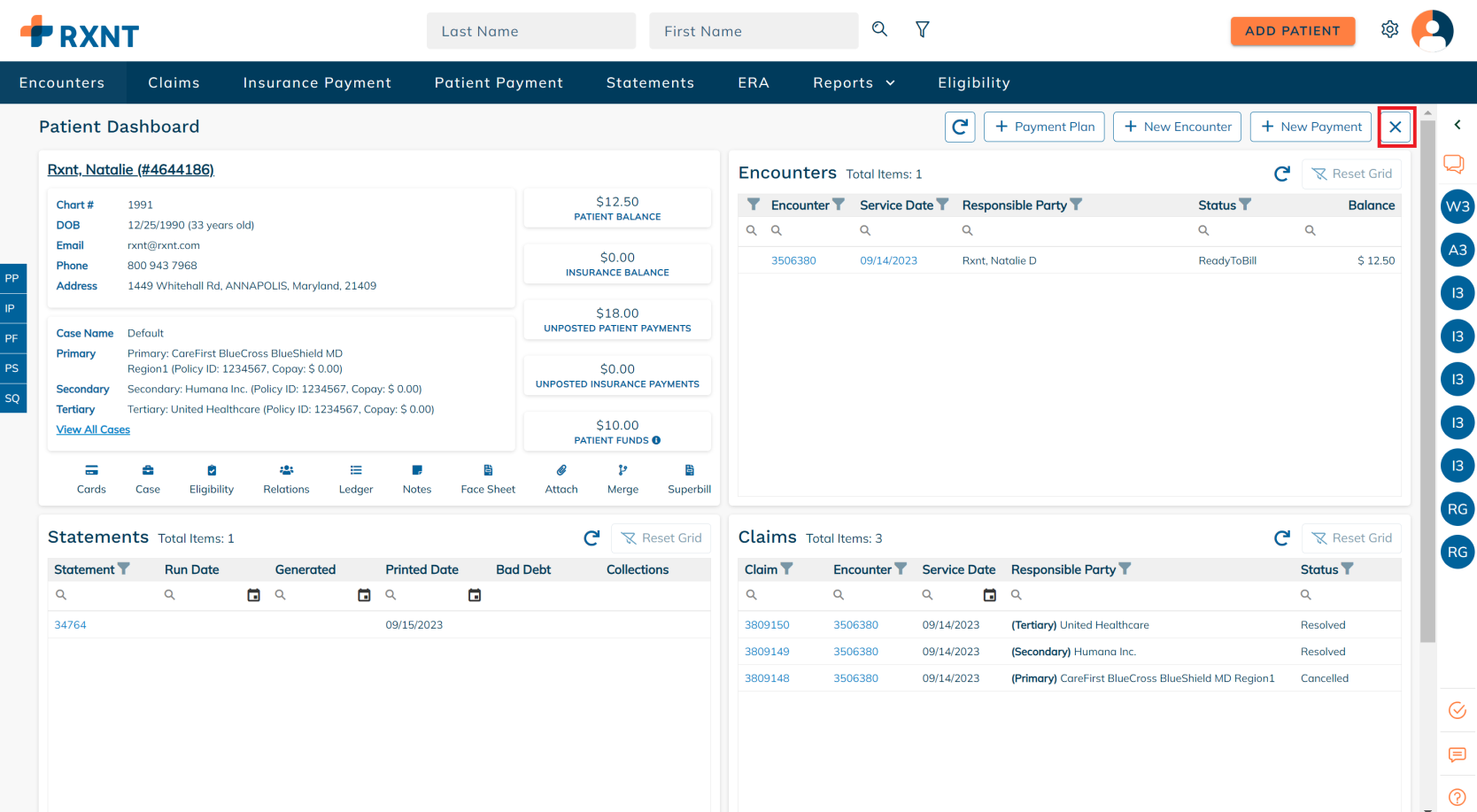Check Eligibility via the shield icon
The image size is (1477, 812).
pyautogui.click(x=211, y=478)
